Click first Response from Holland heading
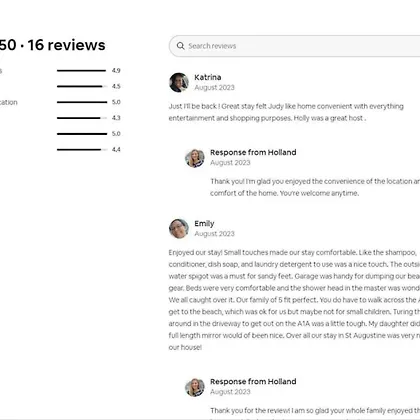The width and height of the screenshot is (420, 420). (x=253, y=152)
